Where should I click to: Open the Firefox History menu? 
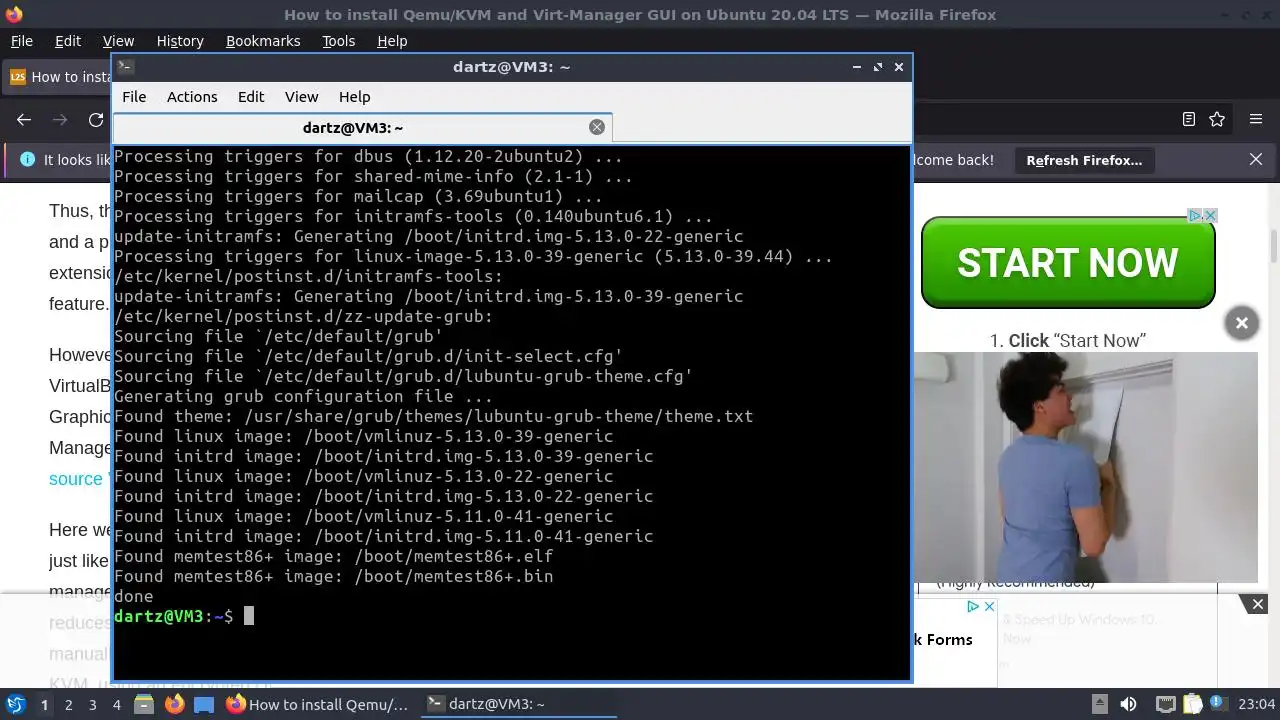[x=180, y=41]
